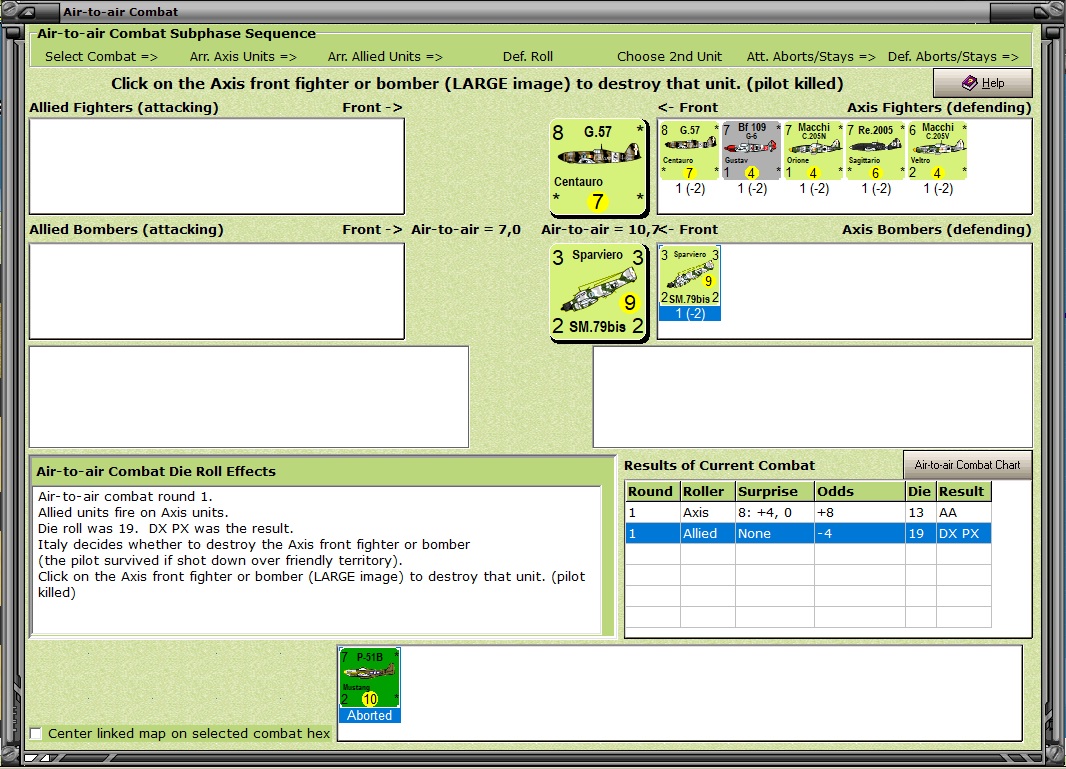Click the large Sparviero SM.79bis front bomber

coord(598,292)
